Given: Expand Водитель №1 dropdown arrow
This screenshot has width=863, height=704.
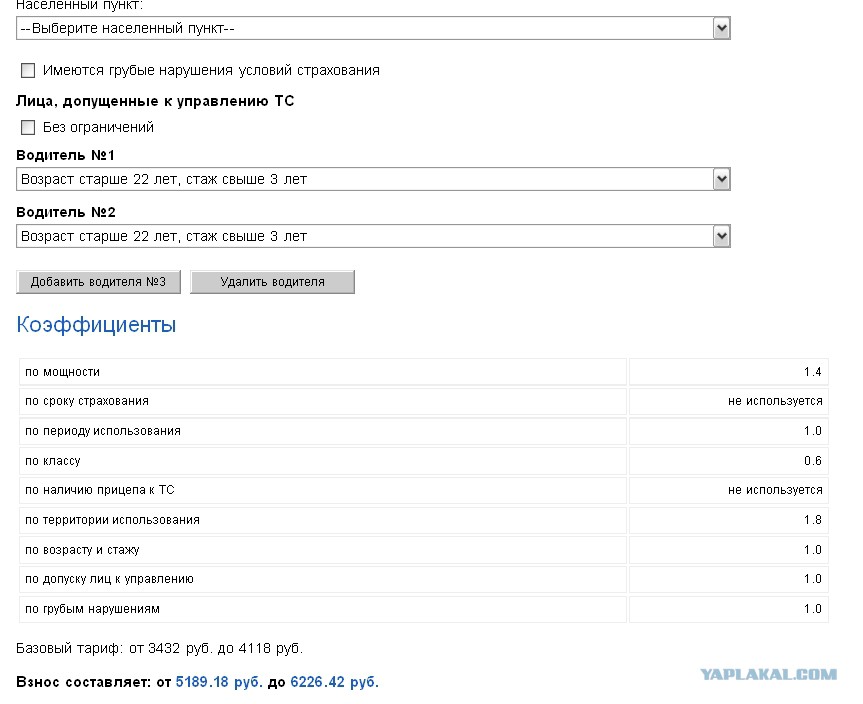Looking at the screenshot, I should [721, 179].
